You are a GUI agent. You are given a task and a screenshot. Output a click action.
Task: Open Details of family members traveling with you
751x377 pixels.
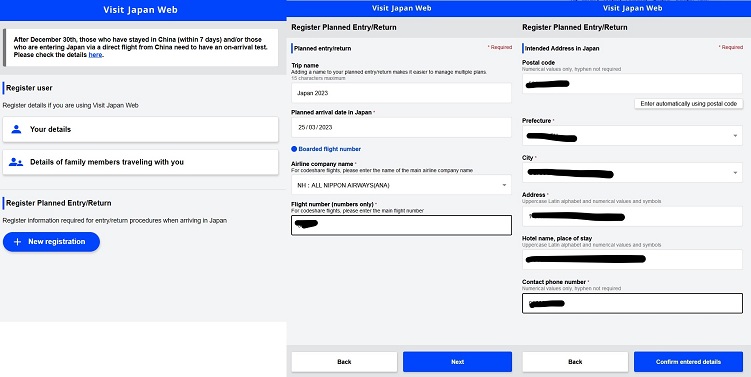pos(140,162)
